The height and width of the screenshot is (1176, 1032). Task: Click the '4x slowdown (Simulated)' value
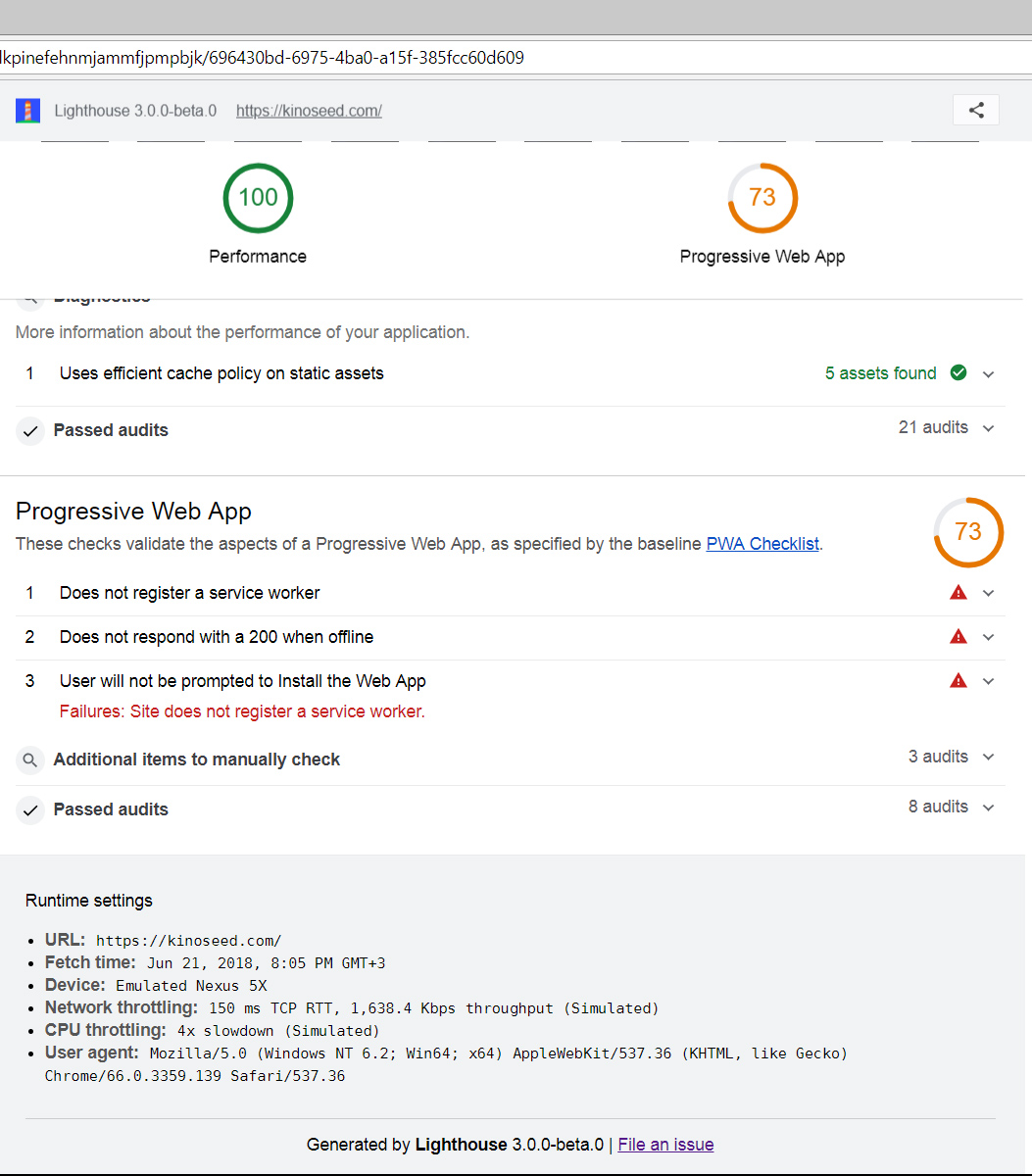tap(278, 1031)
